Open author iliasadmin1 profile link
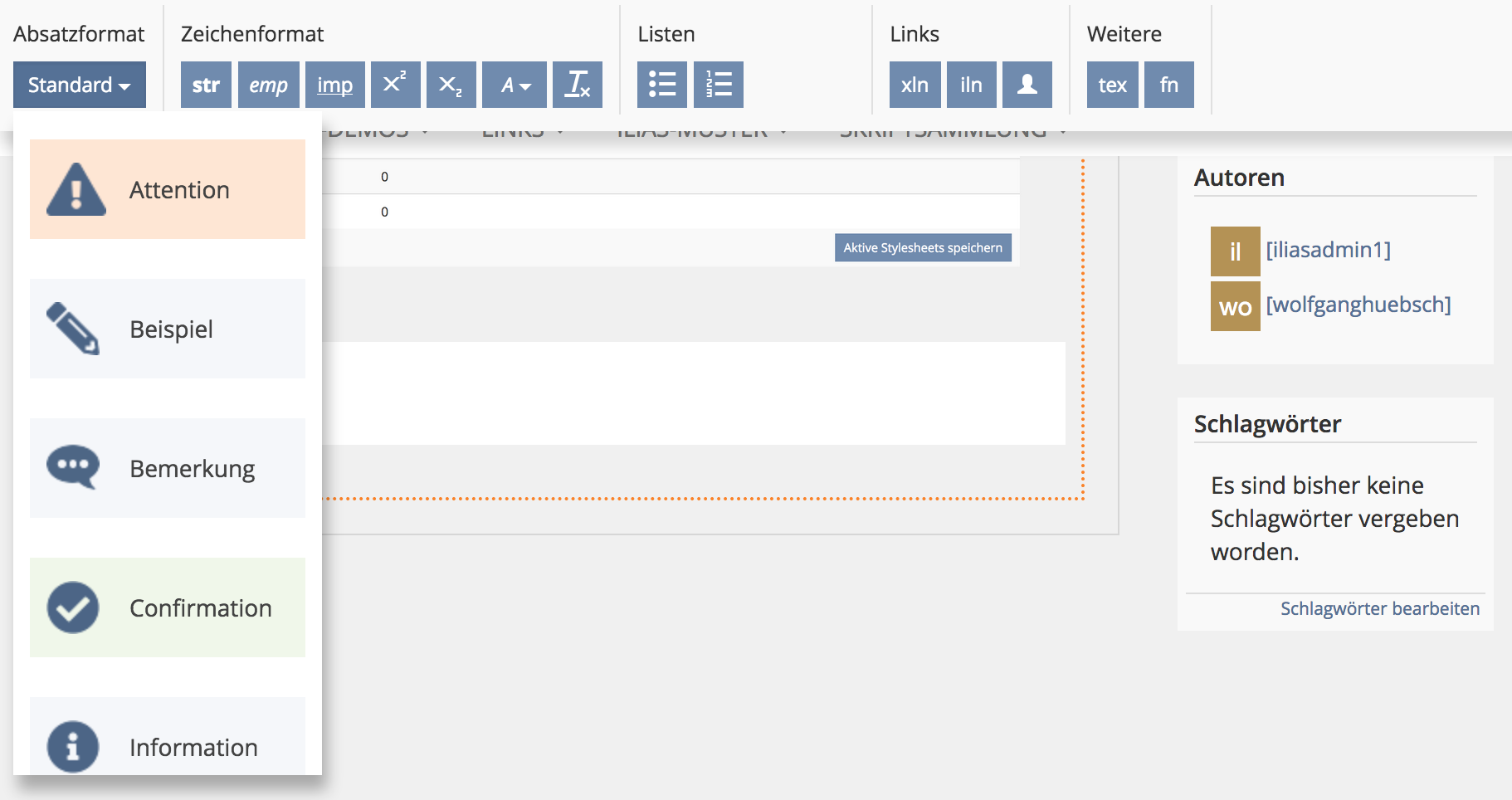Screen dimensions: 1512x800 click(1328, 250)
